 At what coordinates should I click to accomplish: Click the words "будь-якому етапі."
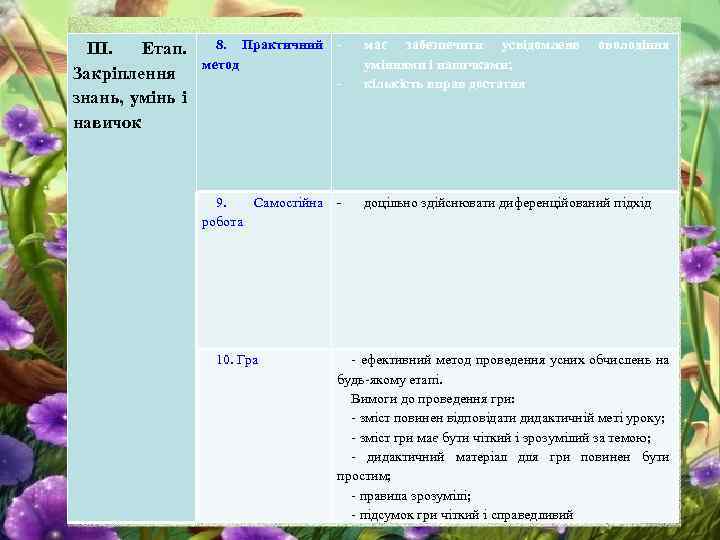(x=389, y=380)
